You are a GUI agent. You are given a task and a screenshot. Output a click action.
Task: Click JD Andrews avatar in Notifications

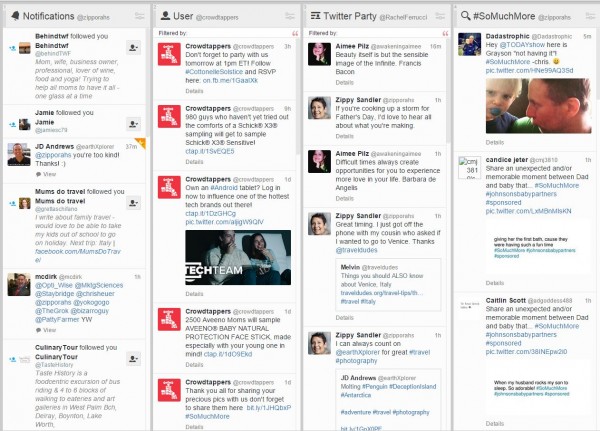19,155
